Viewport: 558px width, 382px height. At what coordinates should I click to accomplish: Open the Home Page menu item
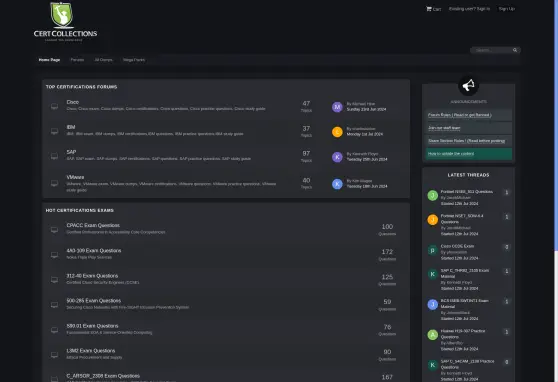coord(49,60)
